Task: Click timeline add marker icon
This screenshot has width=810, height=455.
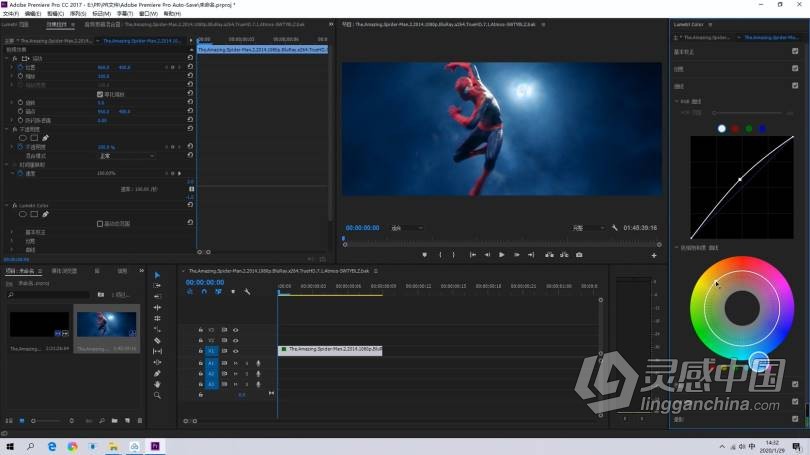Action: (233, 292)
